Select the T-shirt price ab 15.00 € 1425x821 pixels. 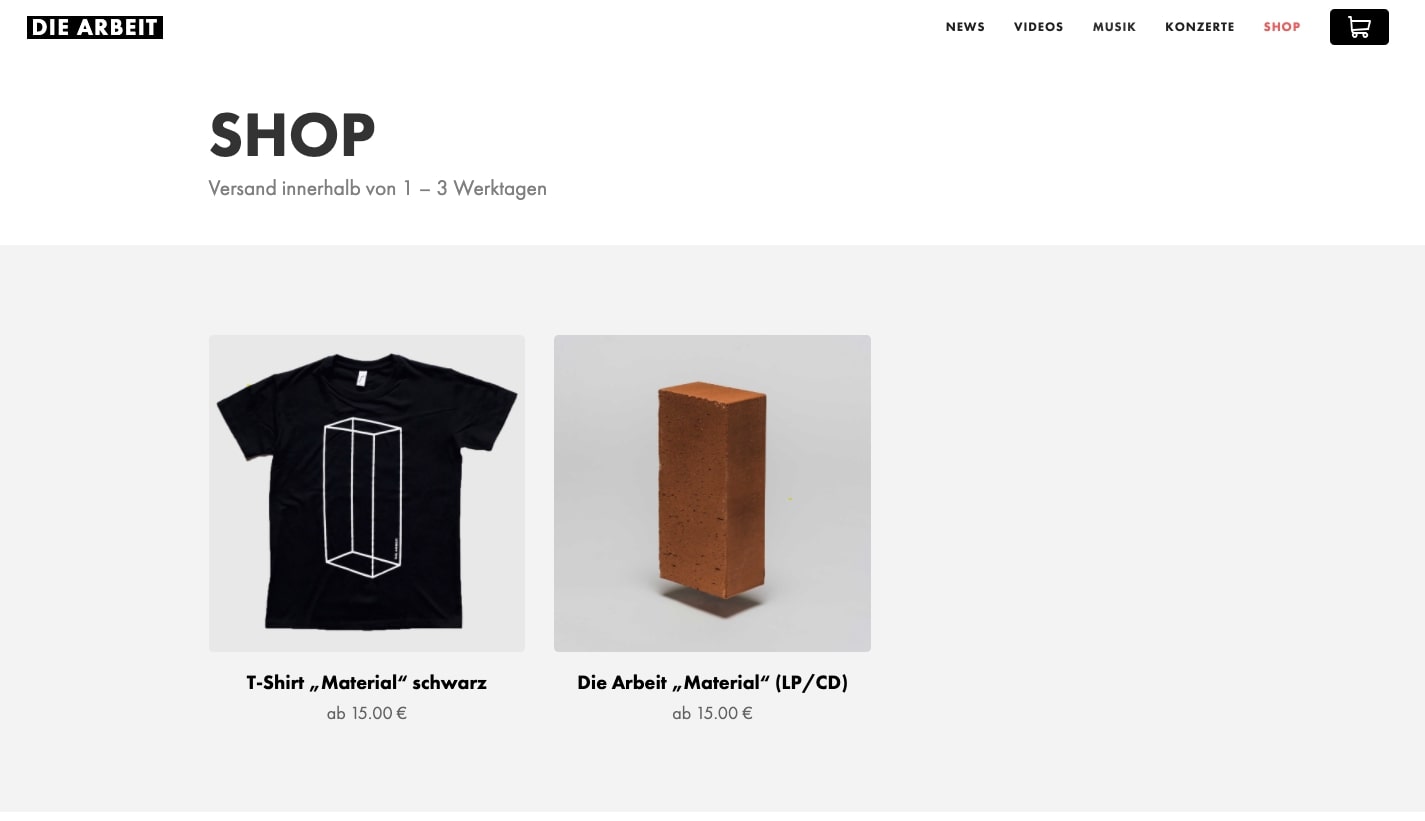coord(367,713)
